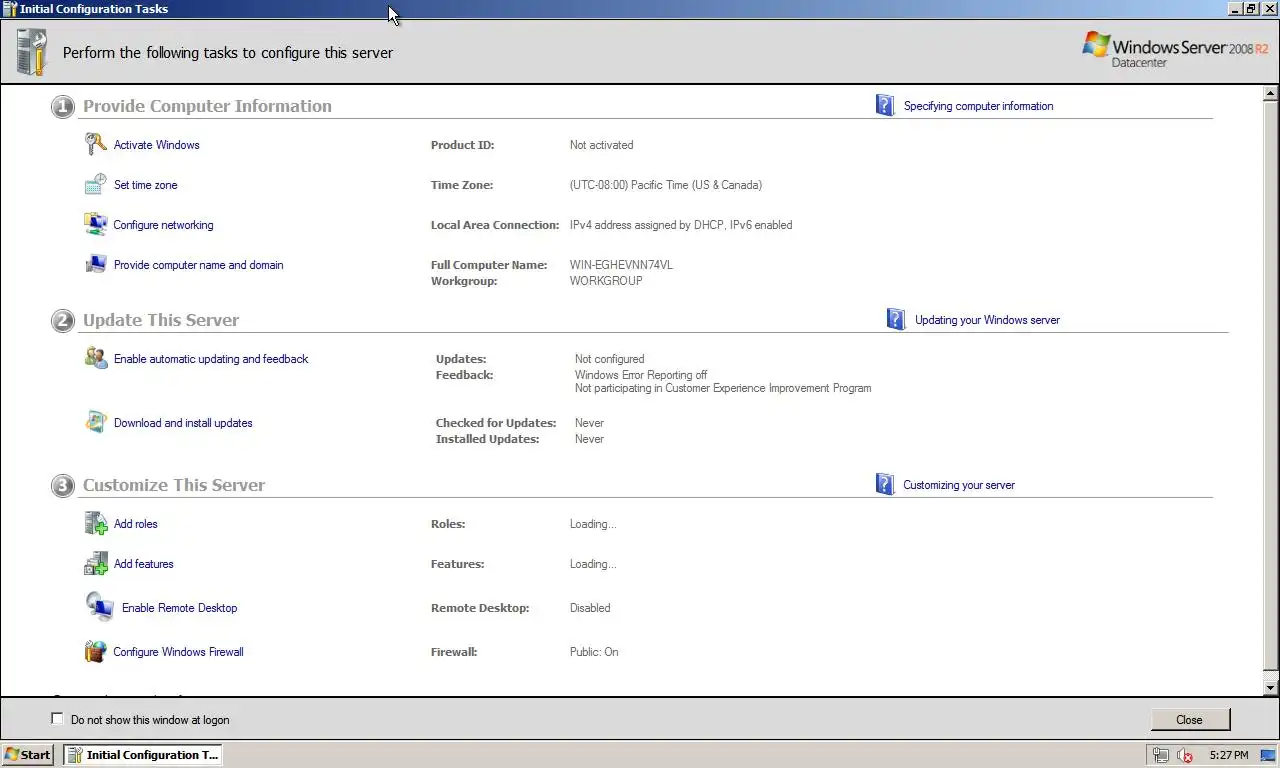The height and width of the screenshot is (768, 1280).
Task: Click the WORKGROUP value text
Action: pyautogui.click(x=606, y=281)
